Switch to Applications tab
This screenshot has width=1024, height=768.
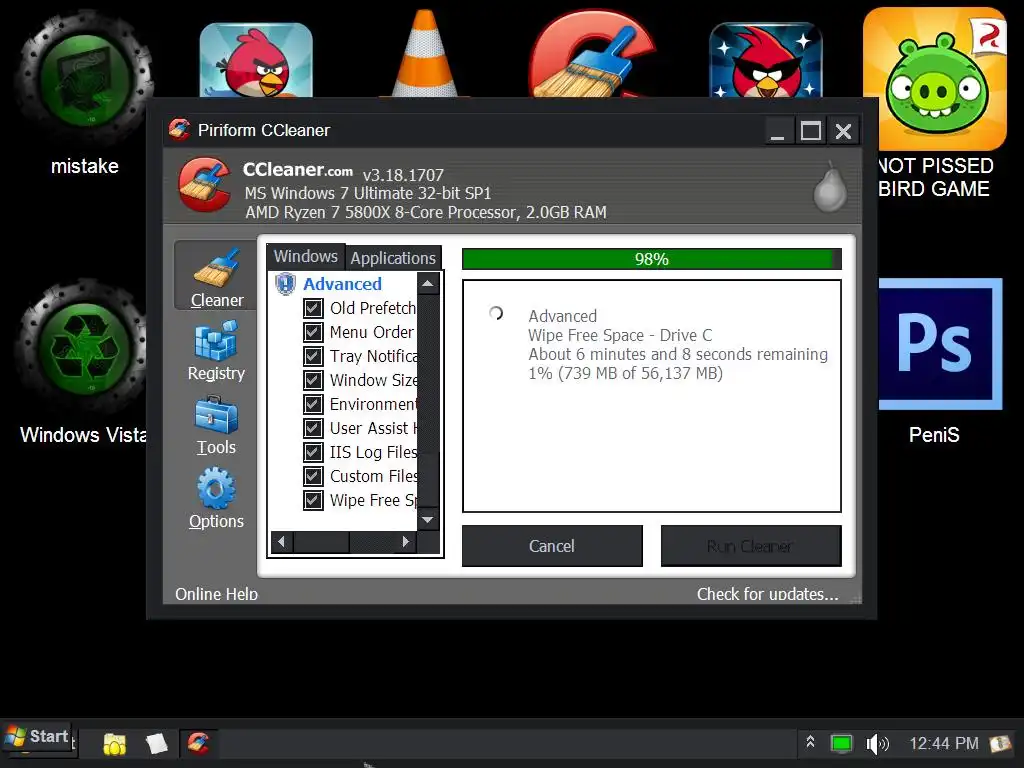[x=392, y=258]
